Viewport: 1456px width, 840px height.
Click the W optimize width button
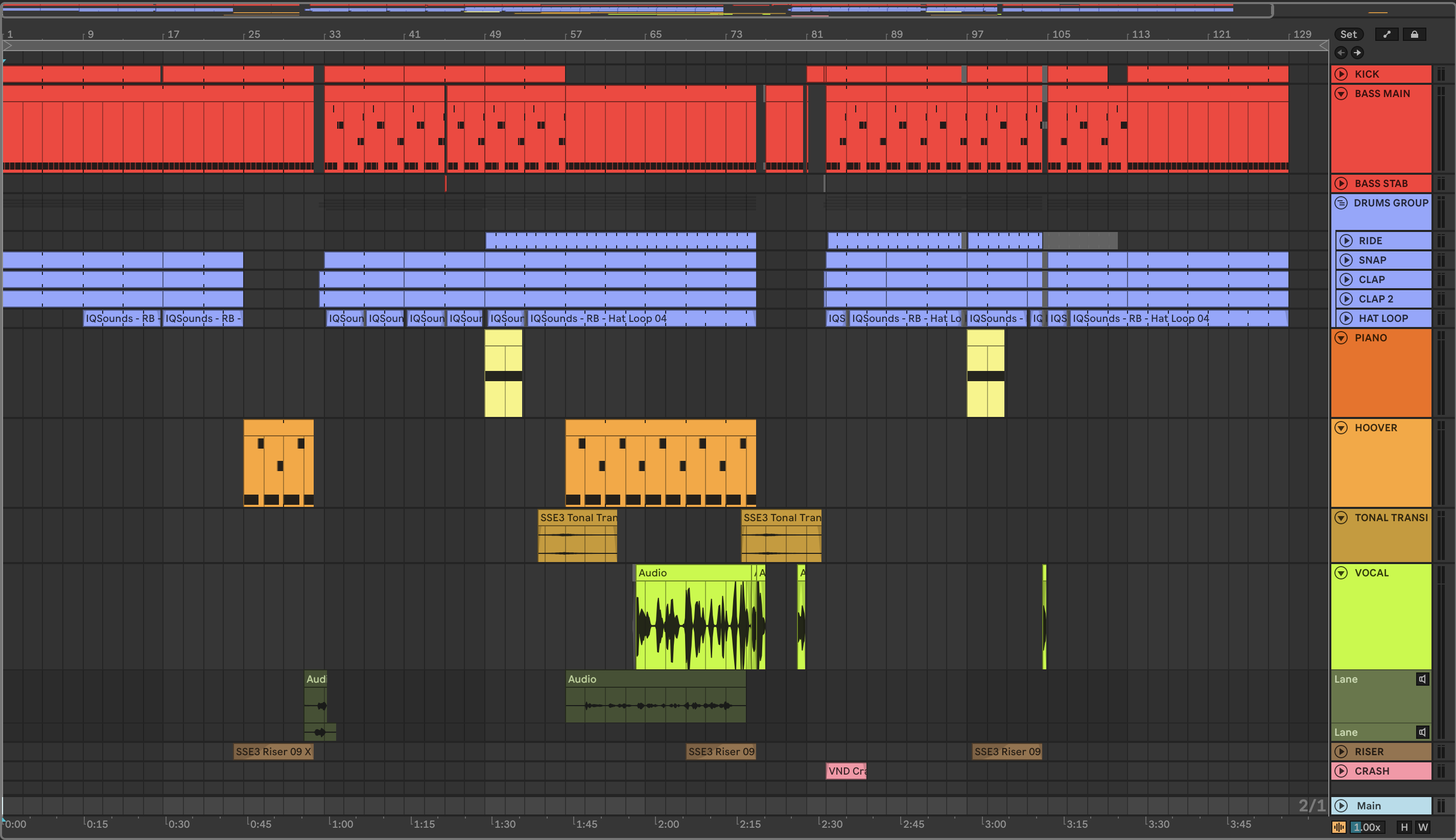point(1423,827)
